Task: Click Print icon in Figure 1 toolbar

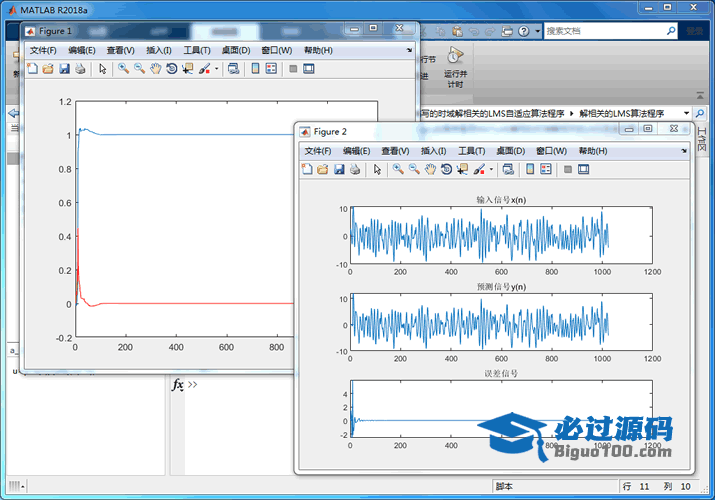Action: (80, 69)
